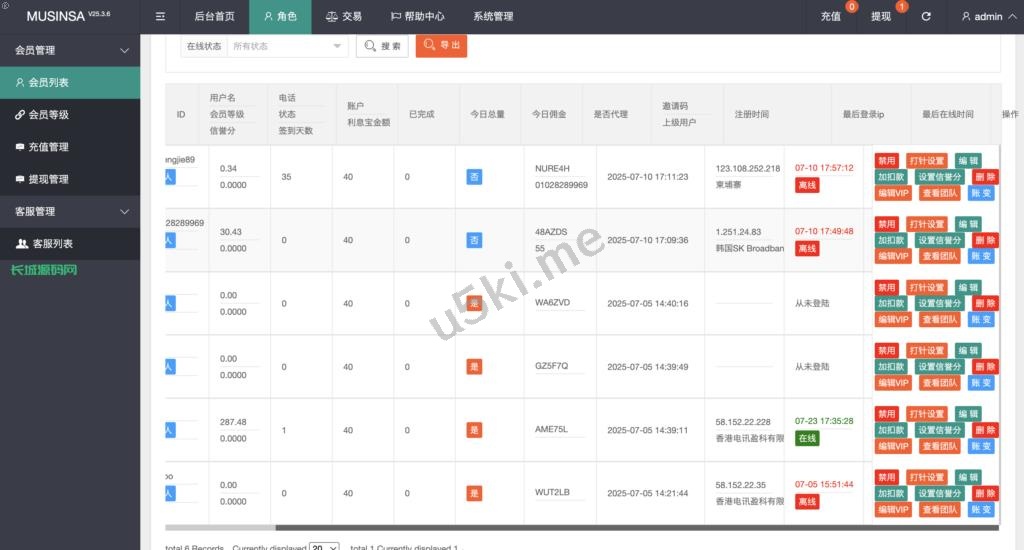The image size is (1024, 550).
Task: Click 禁用 for the first member row
Action: point(886,161)
